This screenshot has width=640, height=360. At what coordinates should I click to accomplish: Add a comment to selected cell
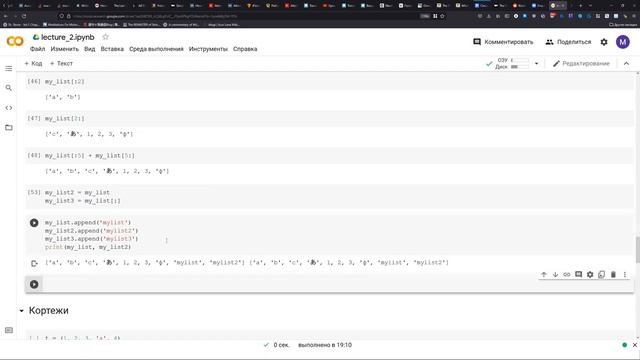[578, 275]
